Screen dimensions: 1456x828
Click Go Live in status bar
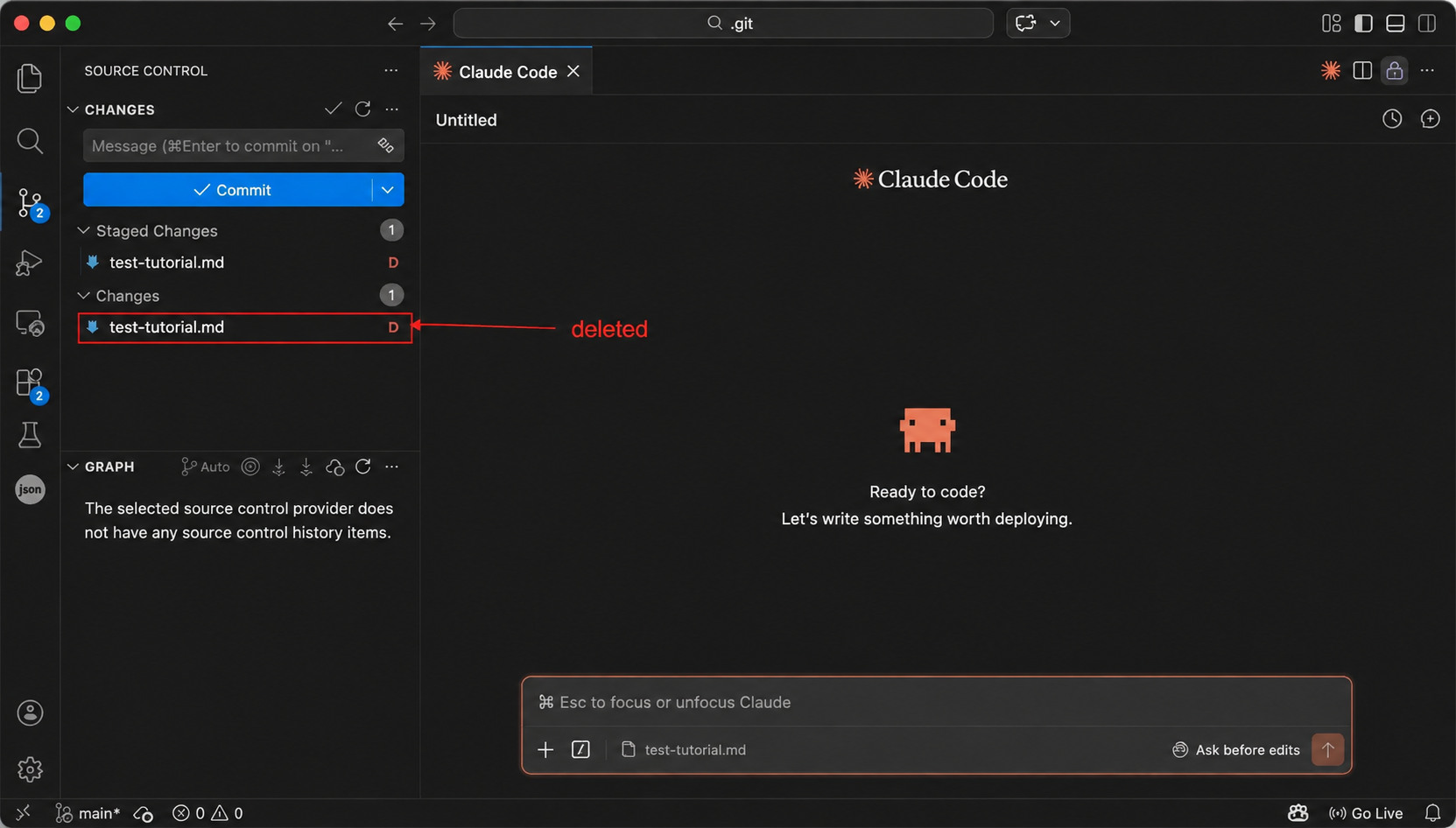pyautogui.click(x=1366, y=813)
